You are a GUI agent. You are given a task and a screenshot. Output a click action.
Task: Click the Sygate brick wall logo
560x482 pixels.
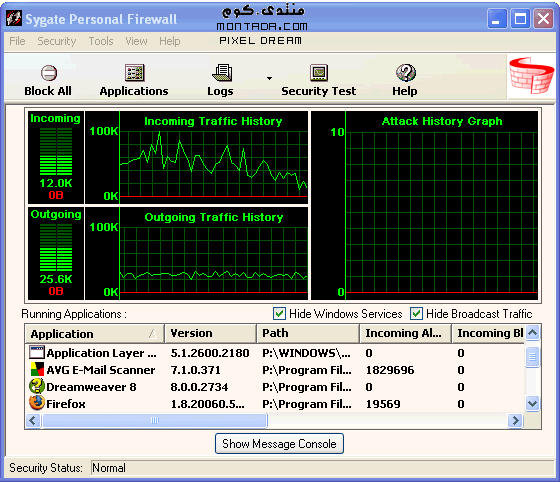[531, 76]
